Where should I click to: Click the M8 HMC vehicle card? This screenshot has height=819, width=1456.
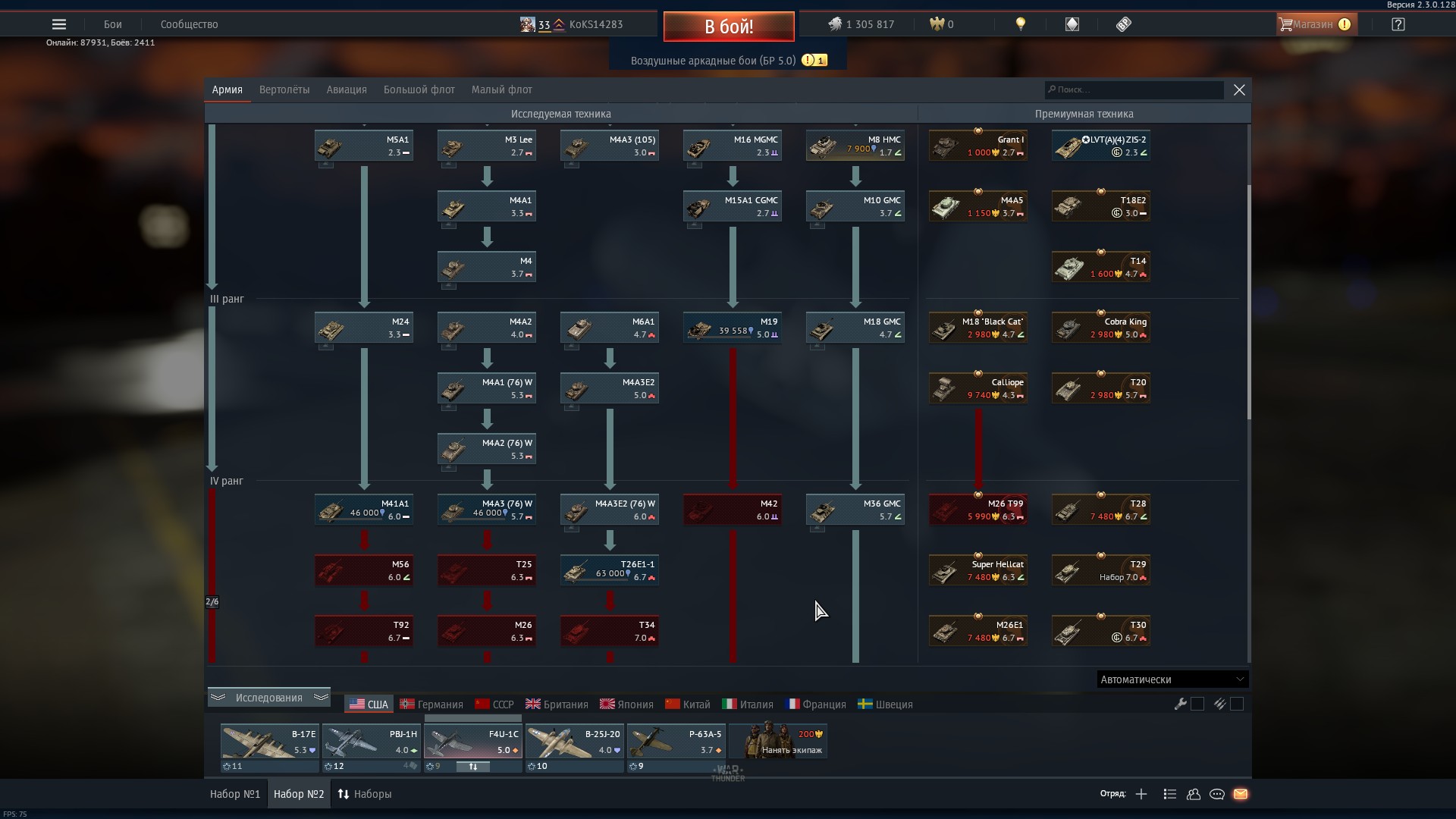(855, 146)
